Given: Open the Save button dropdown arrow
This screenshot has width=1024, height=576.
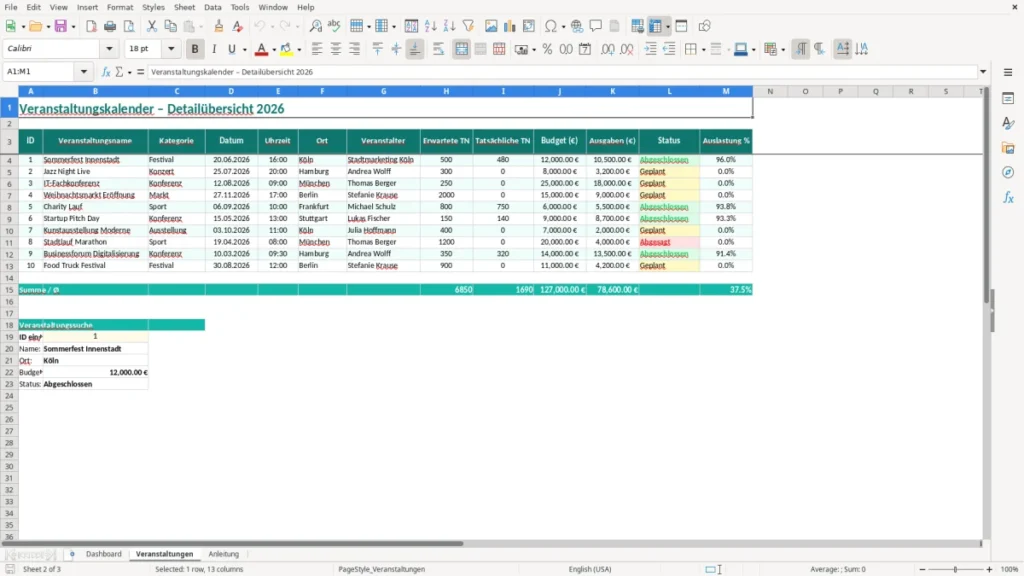Looking at the screenshot, I should point(73,26).
